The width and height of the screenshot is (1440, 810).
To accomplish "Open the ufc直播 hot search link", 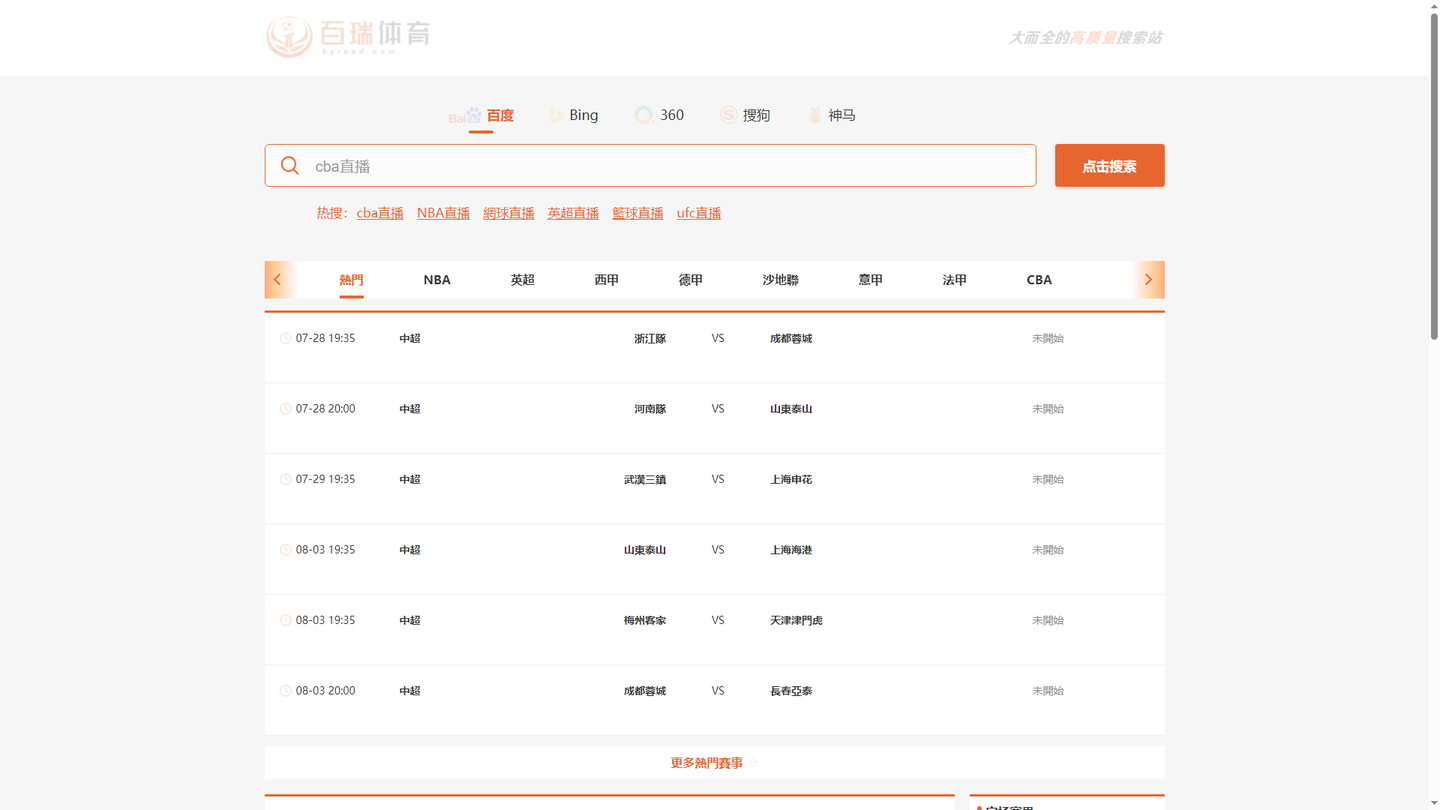I will point(699,213).
